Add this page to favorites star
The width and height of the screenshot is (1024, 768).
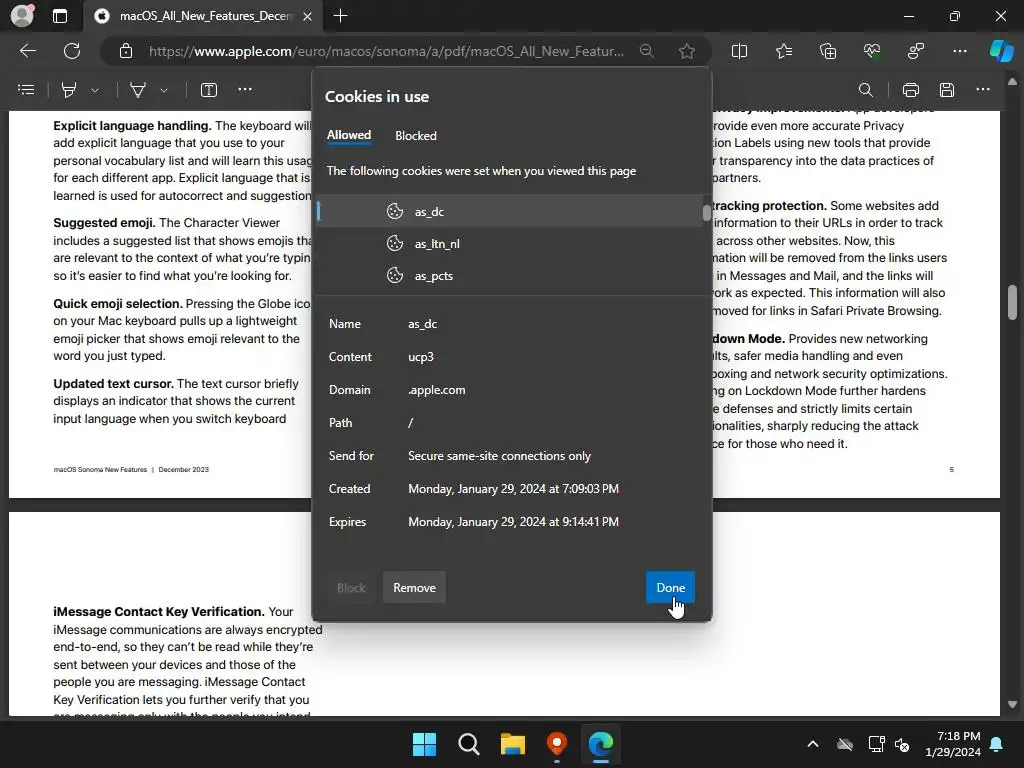click(686, 51)
